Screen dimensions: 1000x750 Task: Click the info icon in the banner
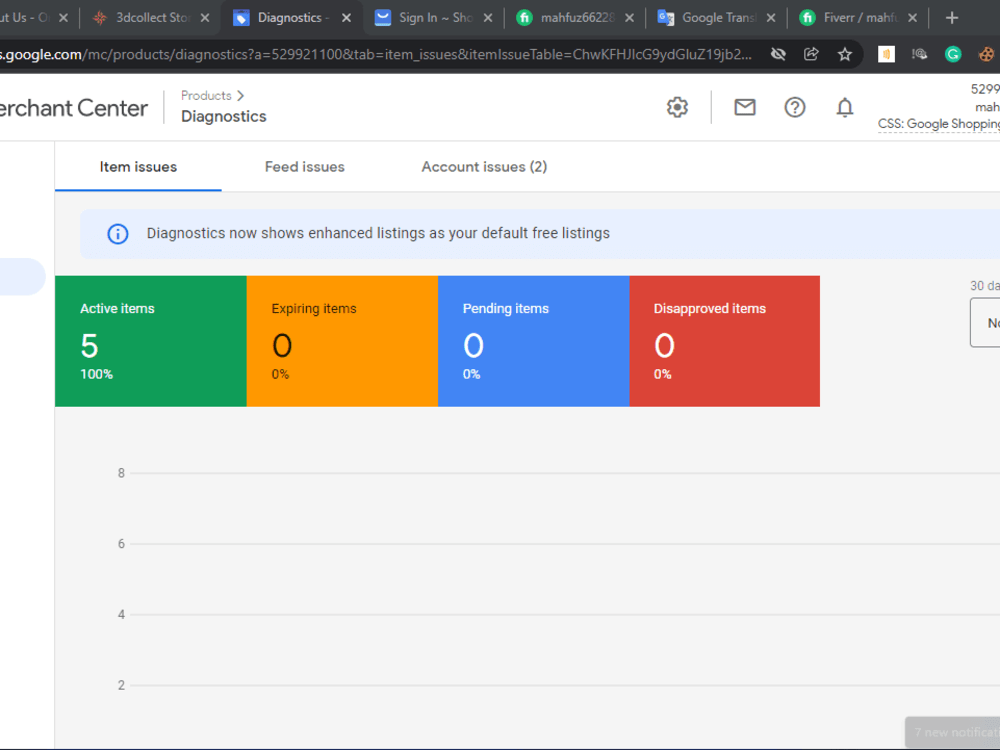[117, 233]
